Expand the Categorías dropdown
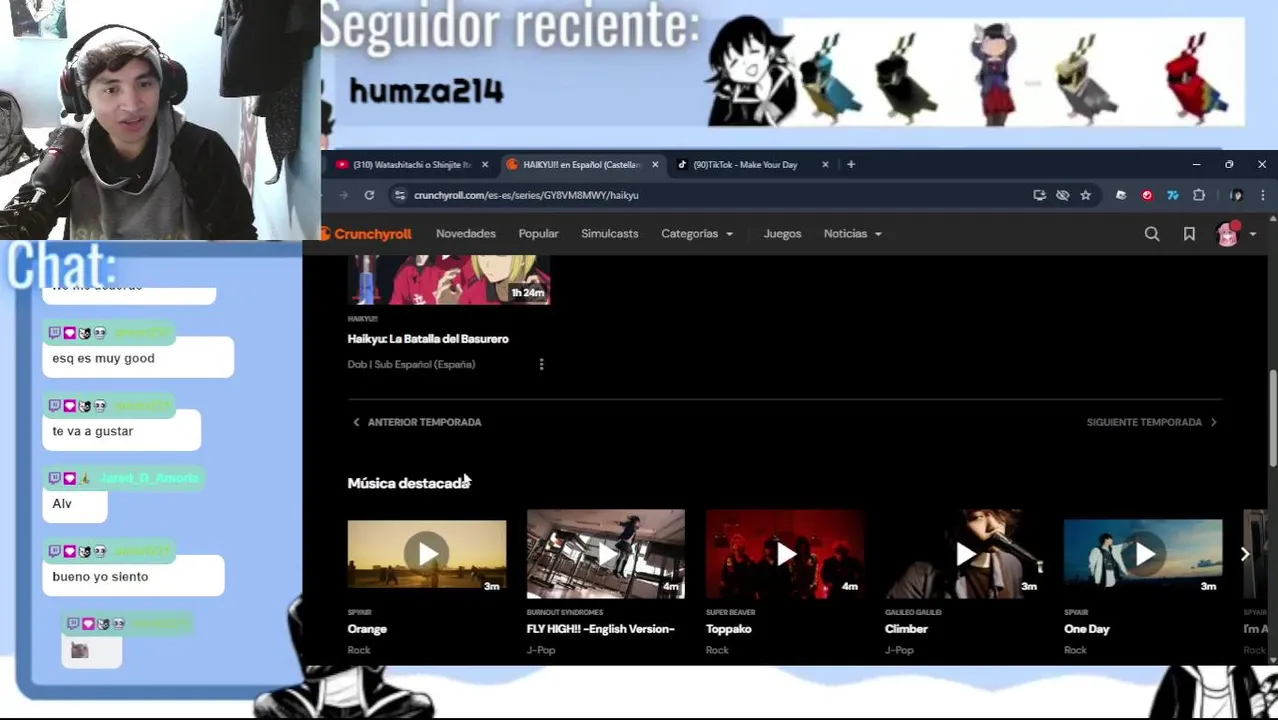Screen dimensions: 1278x720 pos(697,234)
